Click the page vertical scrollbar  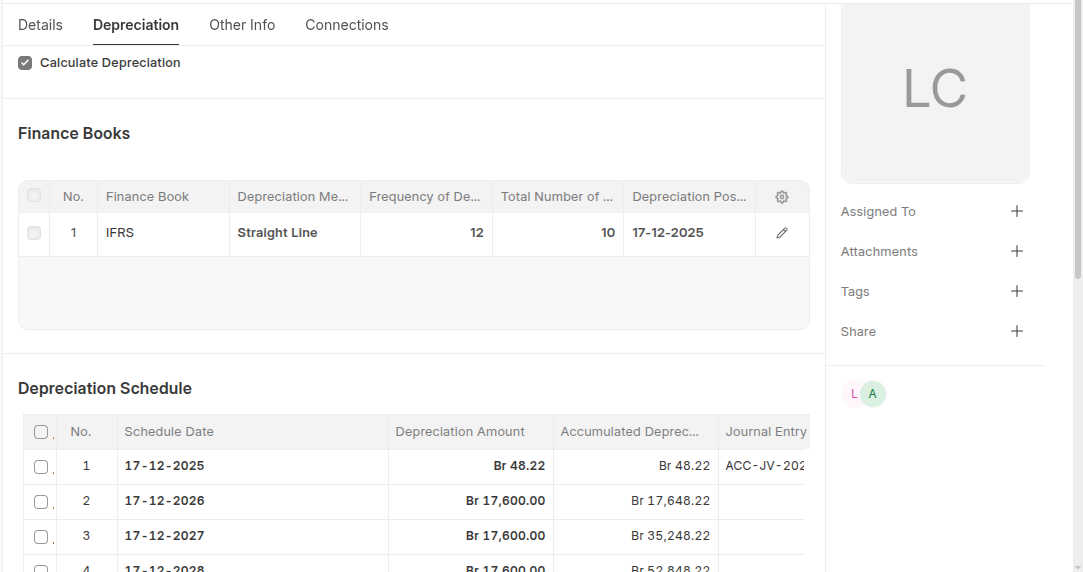(x=1077, y=150)
